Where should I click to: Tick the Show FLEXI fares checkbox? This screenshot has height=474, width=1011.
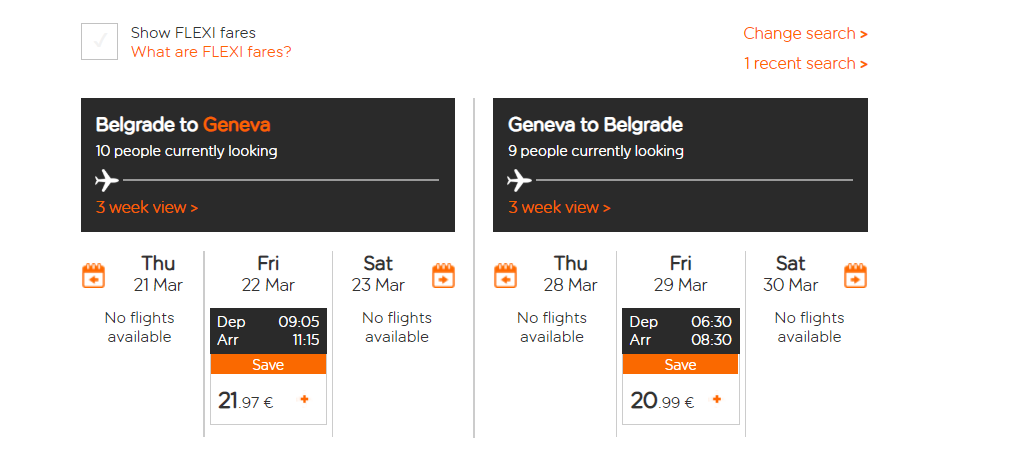click(x=99, y=41)
